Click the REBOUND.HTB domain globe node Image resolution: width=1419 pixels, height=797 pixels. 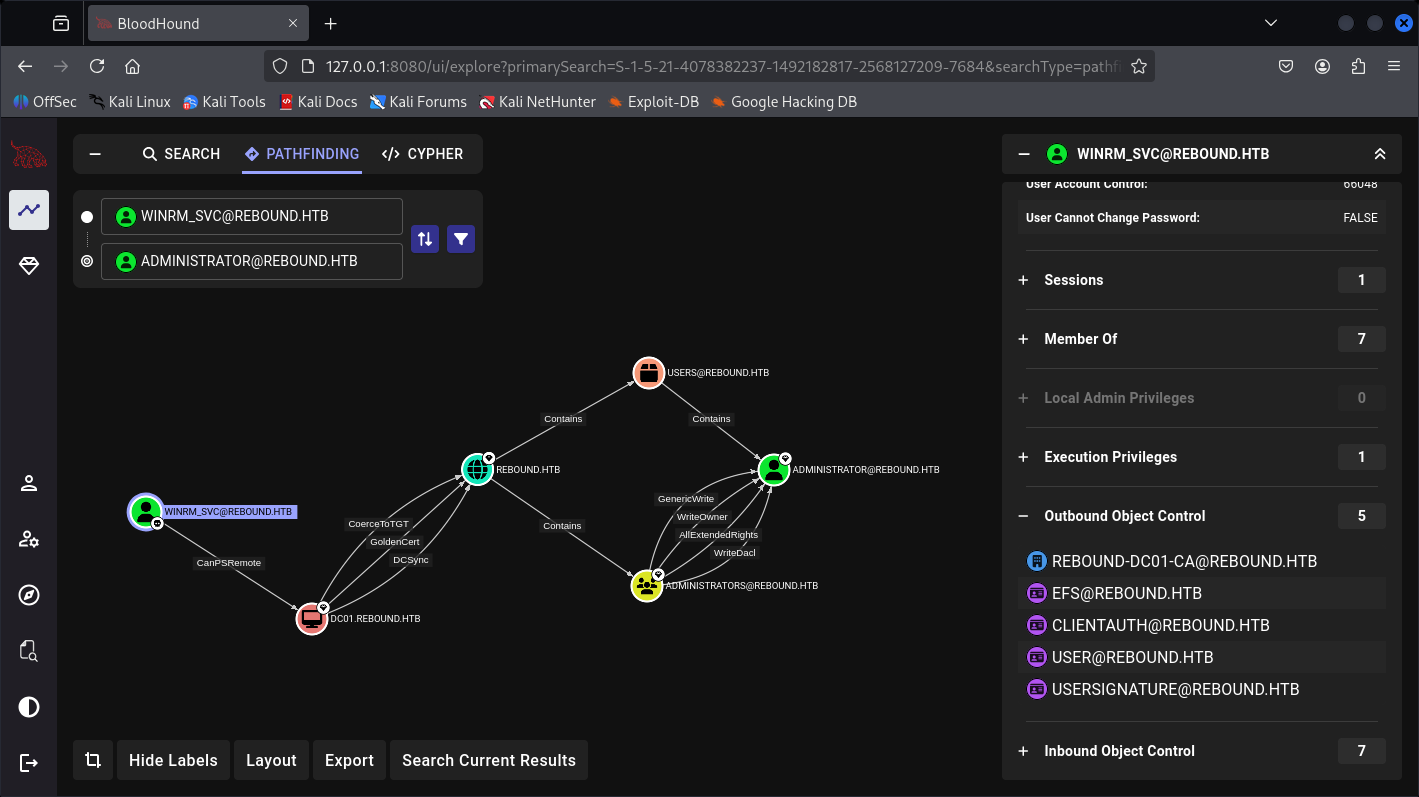(478, 469)
